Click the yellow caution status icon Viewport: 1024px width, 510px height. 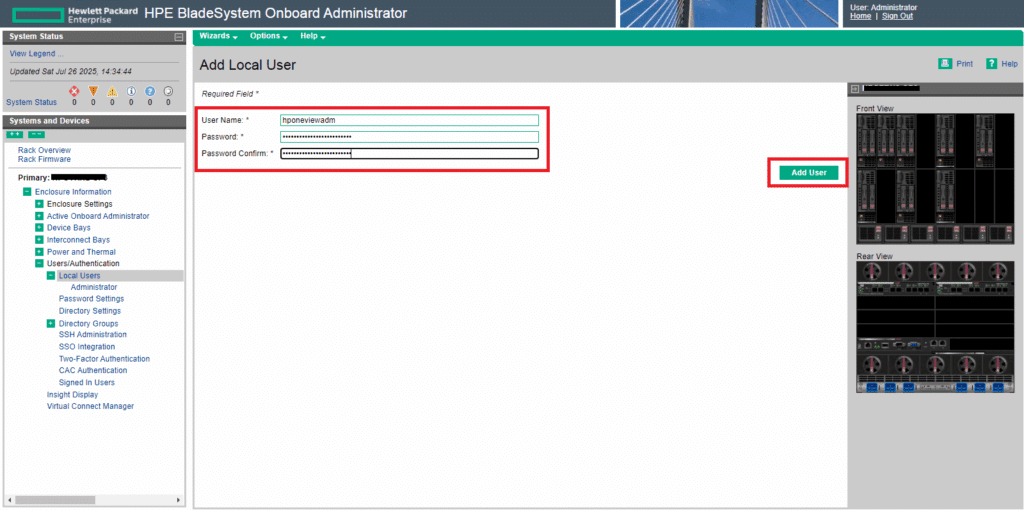point(112,91)
